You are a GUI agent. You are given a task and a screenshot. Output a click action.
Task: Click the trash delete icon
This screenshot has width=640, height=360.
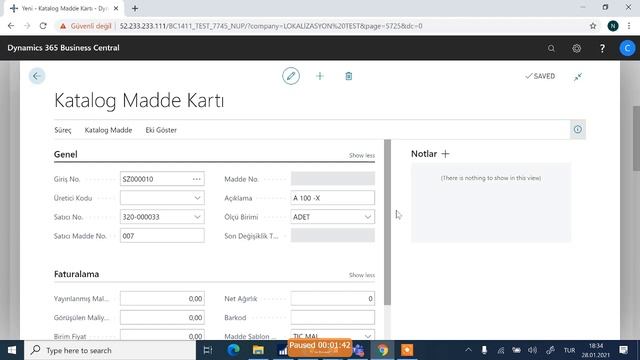pos(349,76)
